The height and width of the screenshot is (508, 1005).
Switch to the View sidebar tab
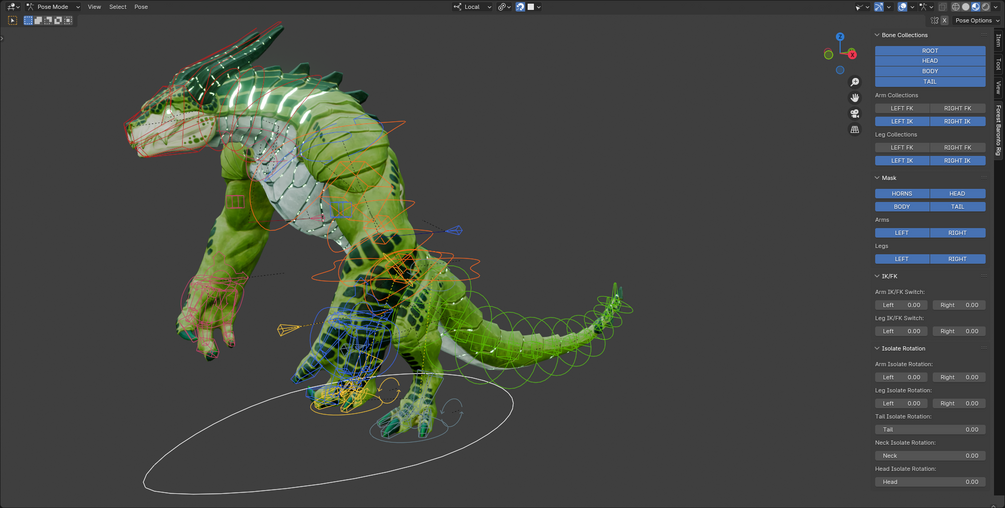999,87
